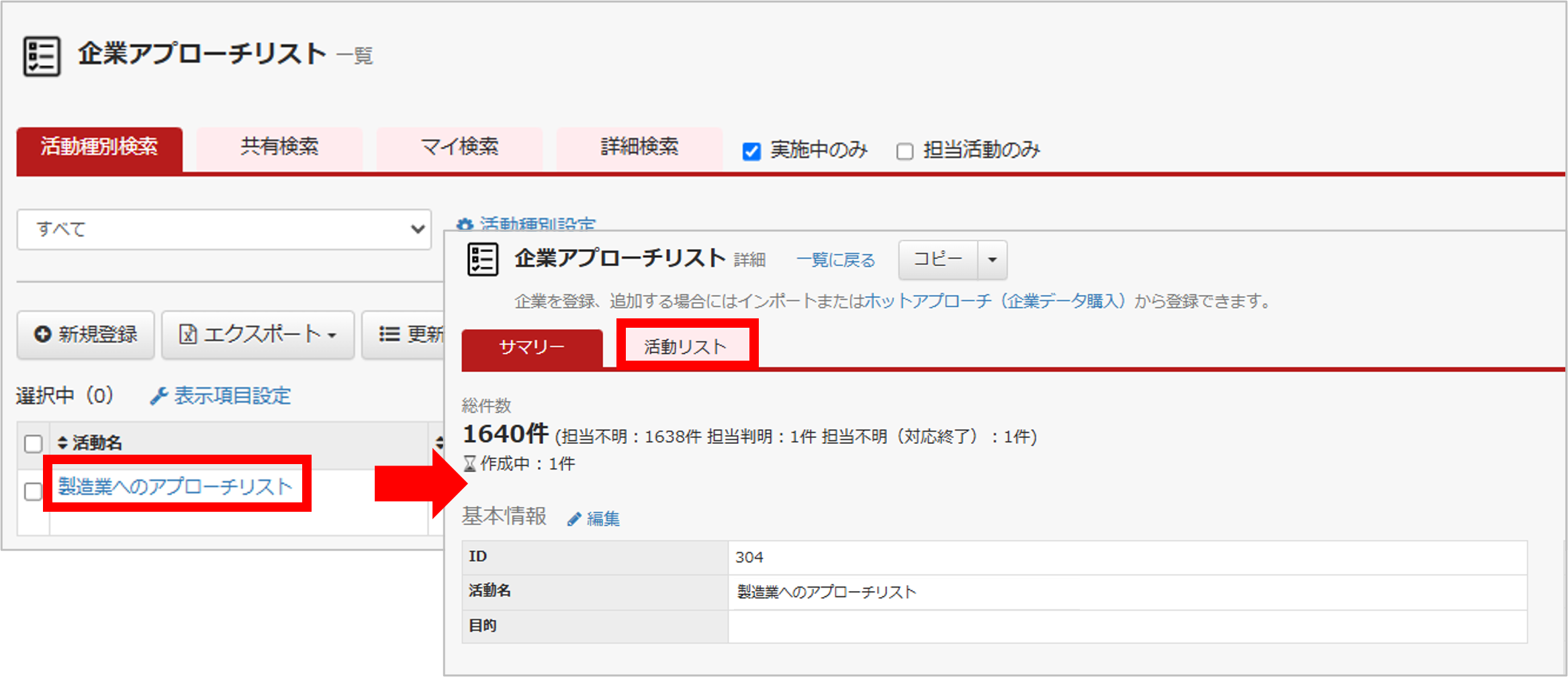Expand the エクスポート dropdown button
1568x677 pixels.
tap(258, 334)
